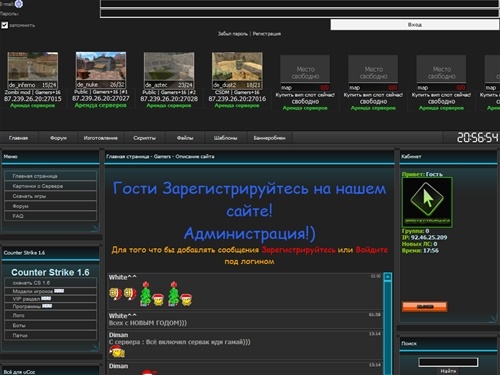The image size is (500, 375).
Task: Click server address 87.239.26.20:27028
Action: 169,99
